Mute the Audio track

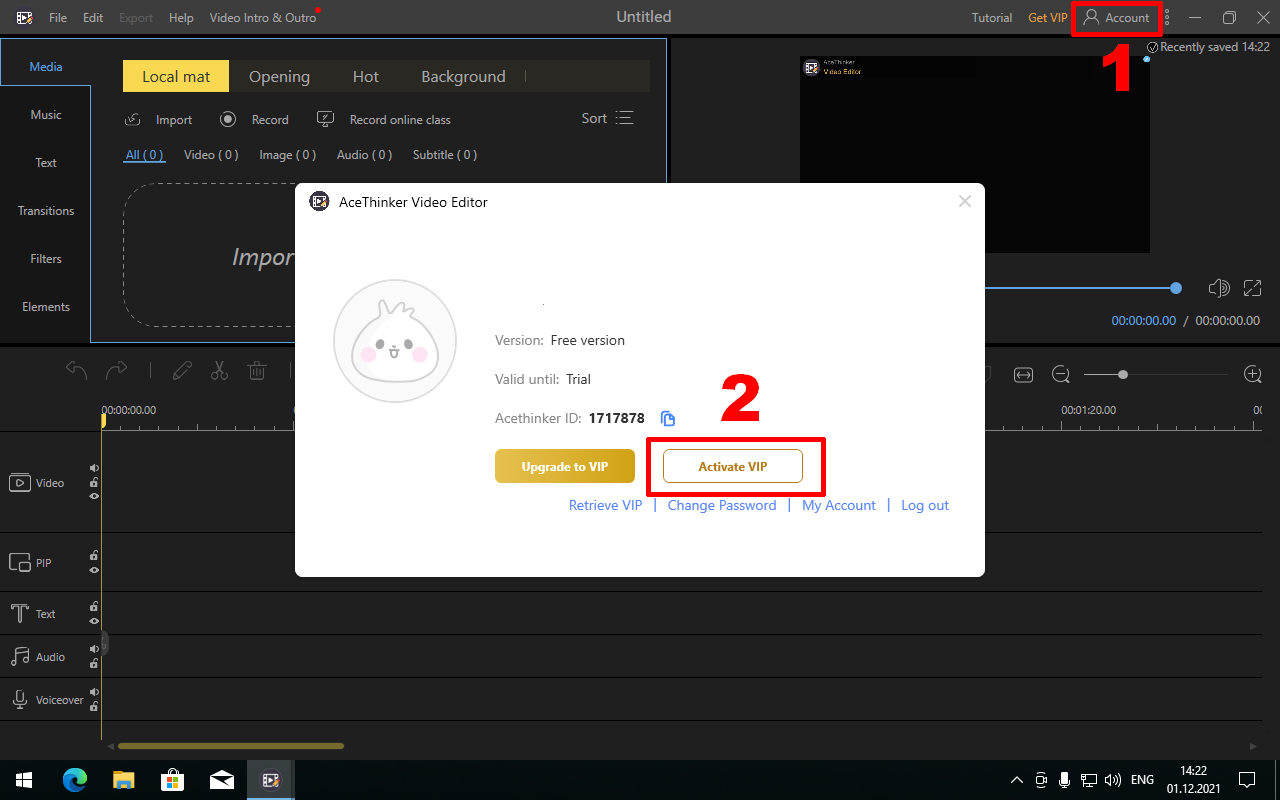tap(94, 649)
